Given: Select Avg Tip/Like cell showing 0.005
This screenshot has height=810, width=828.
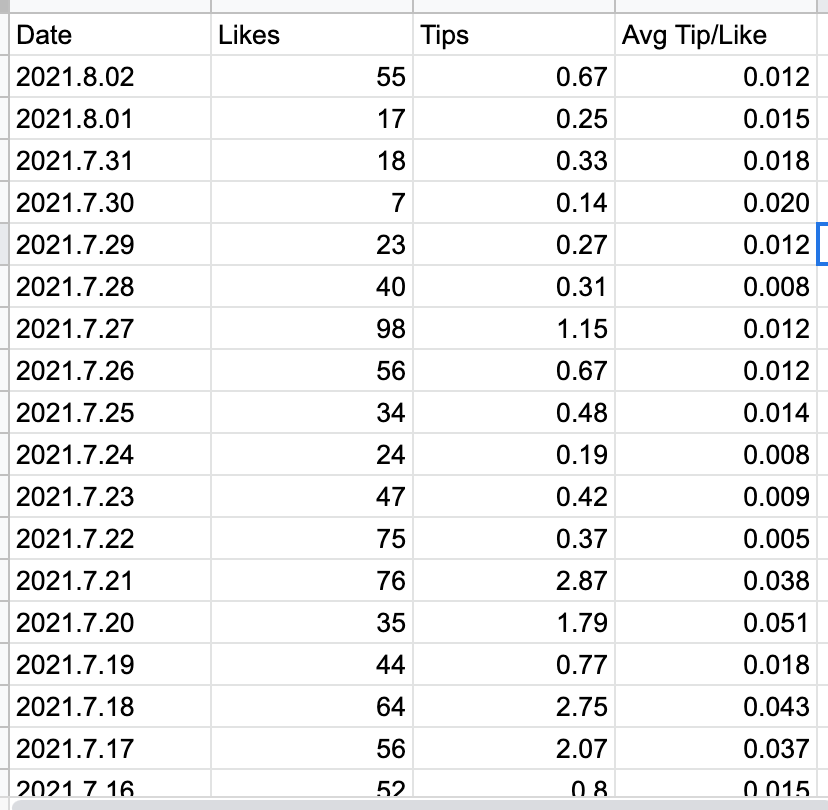Looking at the screenshot, I should pyautogui.click(x=716, y=539).
